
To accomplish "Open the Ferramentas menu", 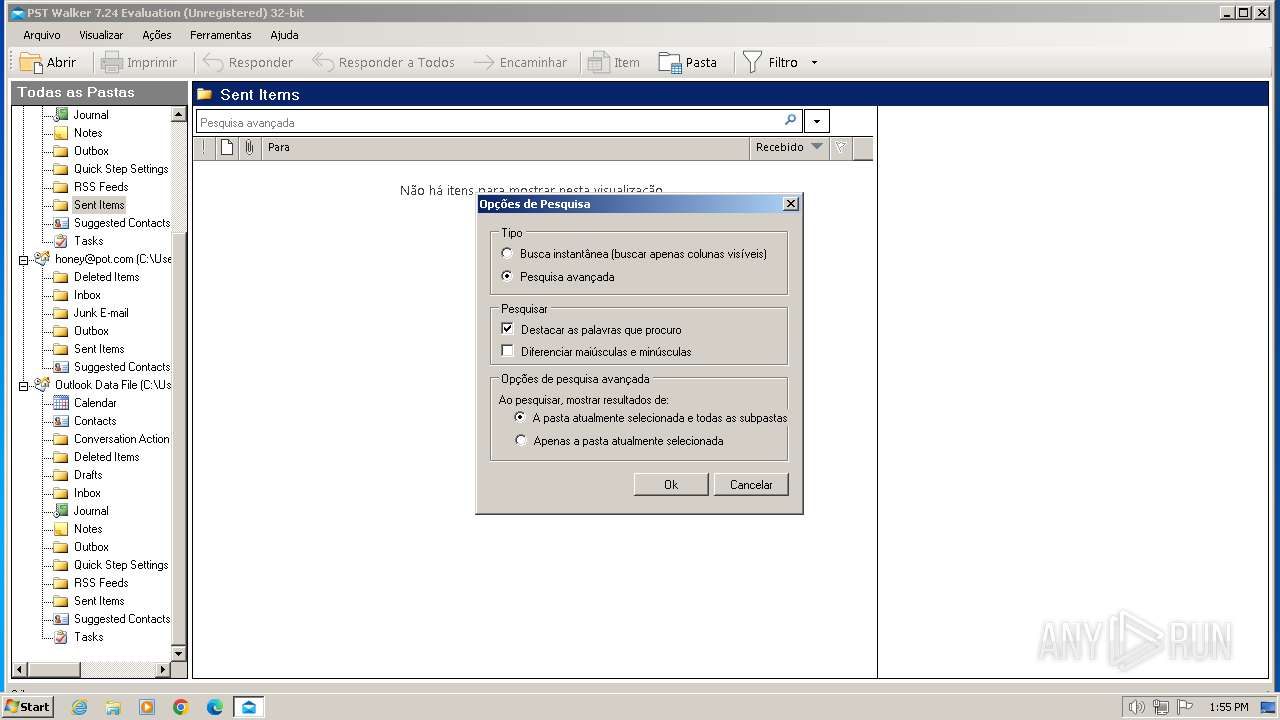I will 221,35.
